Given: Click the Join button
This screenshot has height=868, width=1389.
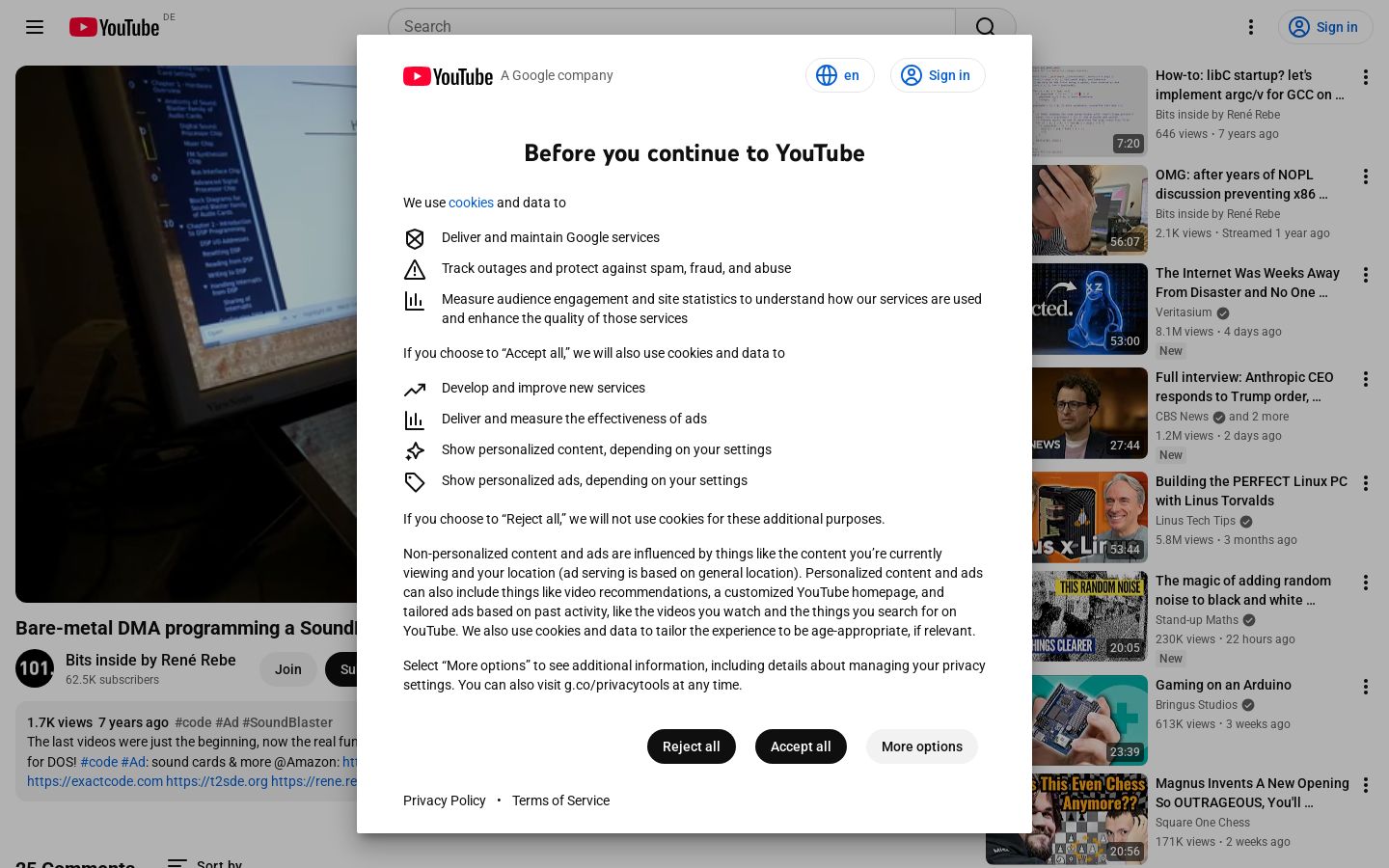Looking at the screenshot, I should tap(288, 669).
